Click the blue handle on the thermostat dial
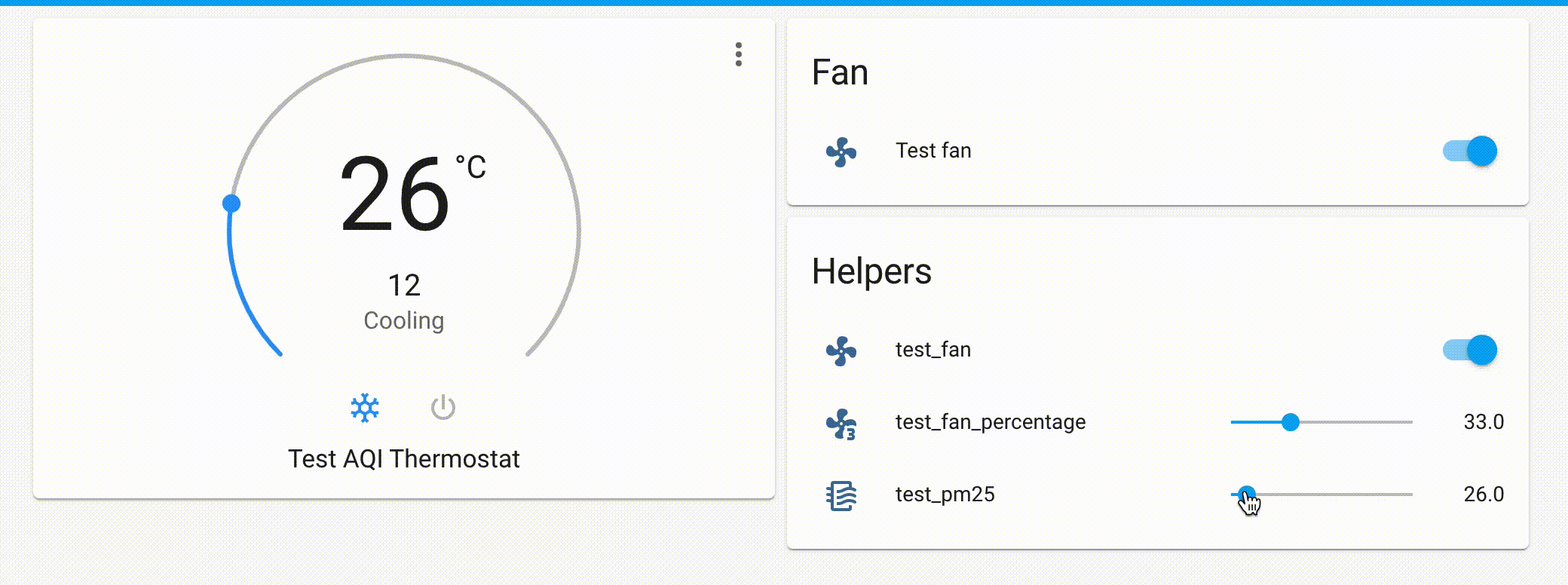The width and height of the screenshot is (1568, 585). click(x=233, y=202)
